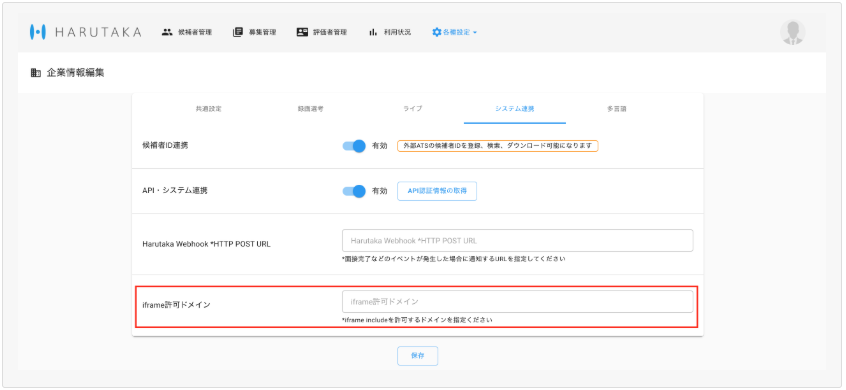Switch to the ライブ tab
The width and height of the screenshot is (846, 390).
pyautogui.click(x=413, y=108)
